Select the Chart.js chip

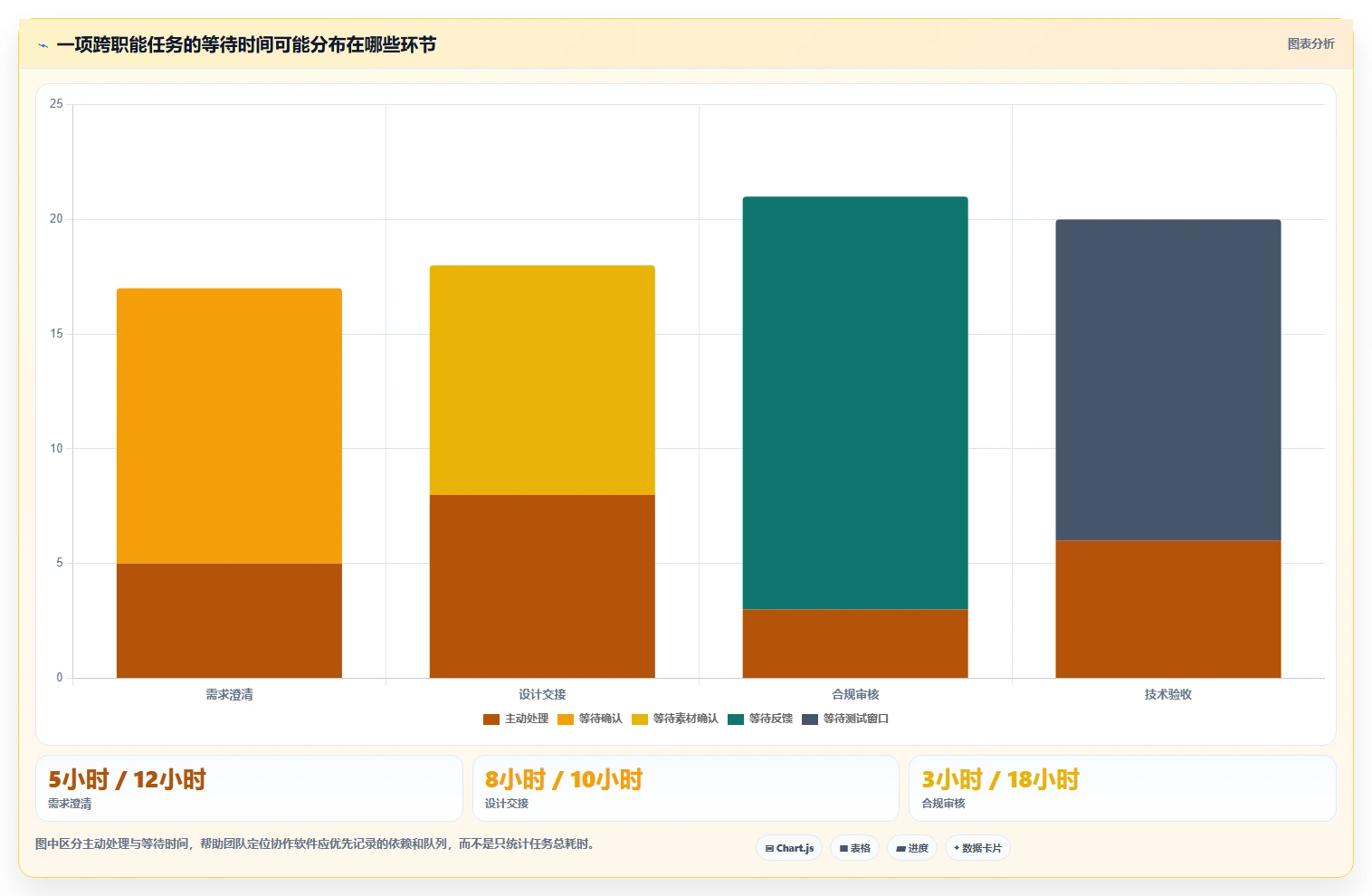789,848
